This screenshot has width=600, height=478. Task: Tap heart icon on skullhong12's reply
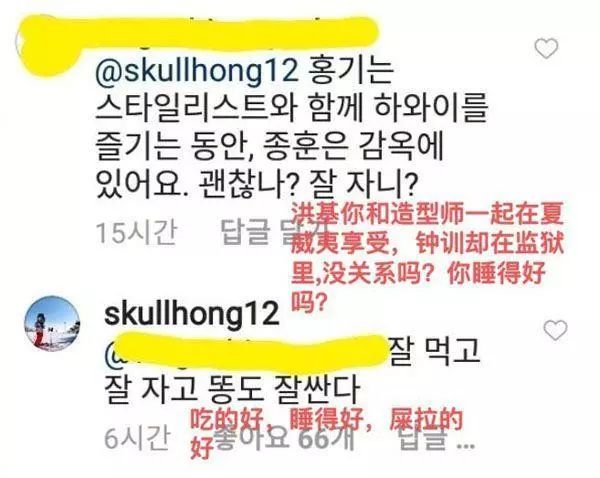pyautogui.click(x=555, y=330)
